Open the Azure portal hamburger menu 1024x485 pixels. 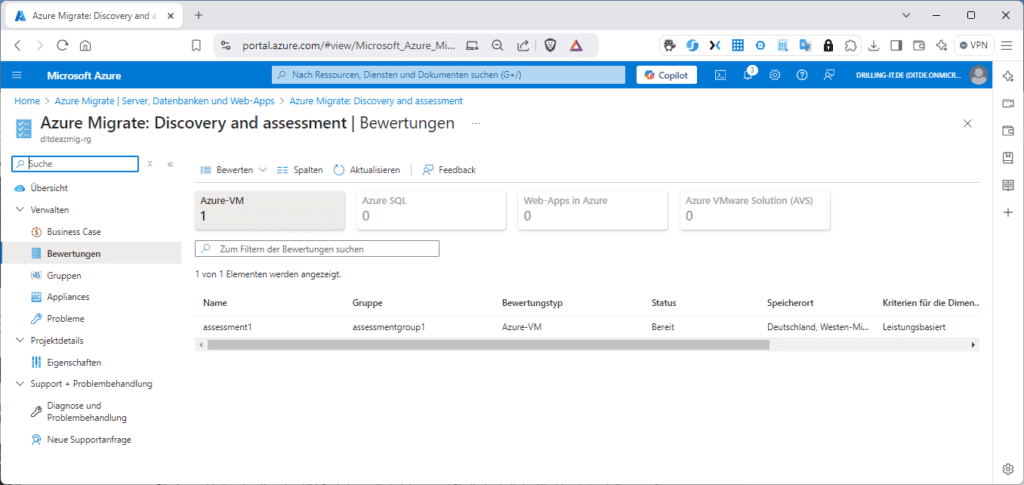click(x=18, y=75)
